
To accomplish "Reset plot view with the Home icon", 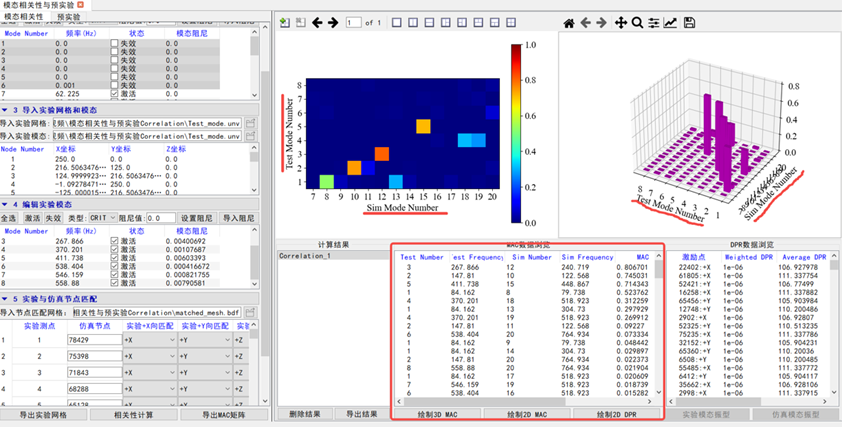I will pos(569,23).
